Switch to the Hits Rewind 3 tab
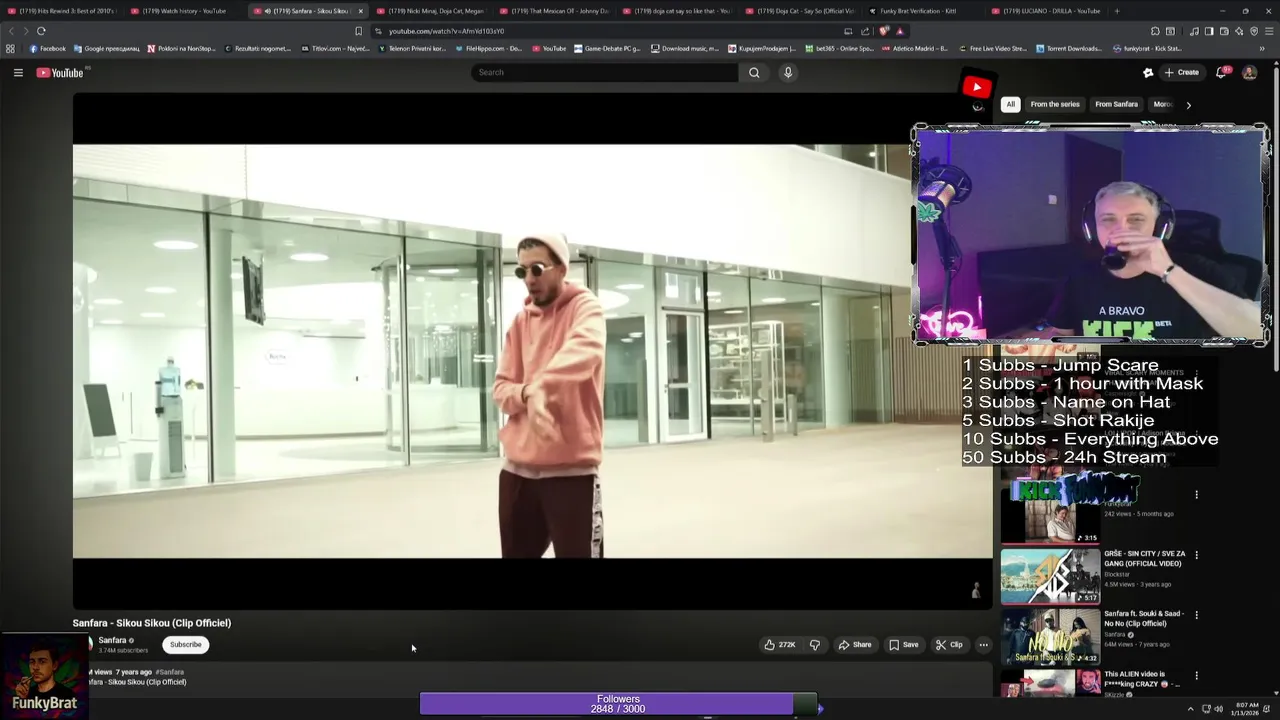Image resolution: width=1280 pixels, height=720 pixels. pos(61,11)
